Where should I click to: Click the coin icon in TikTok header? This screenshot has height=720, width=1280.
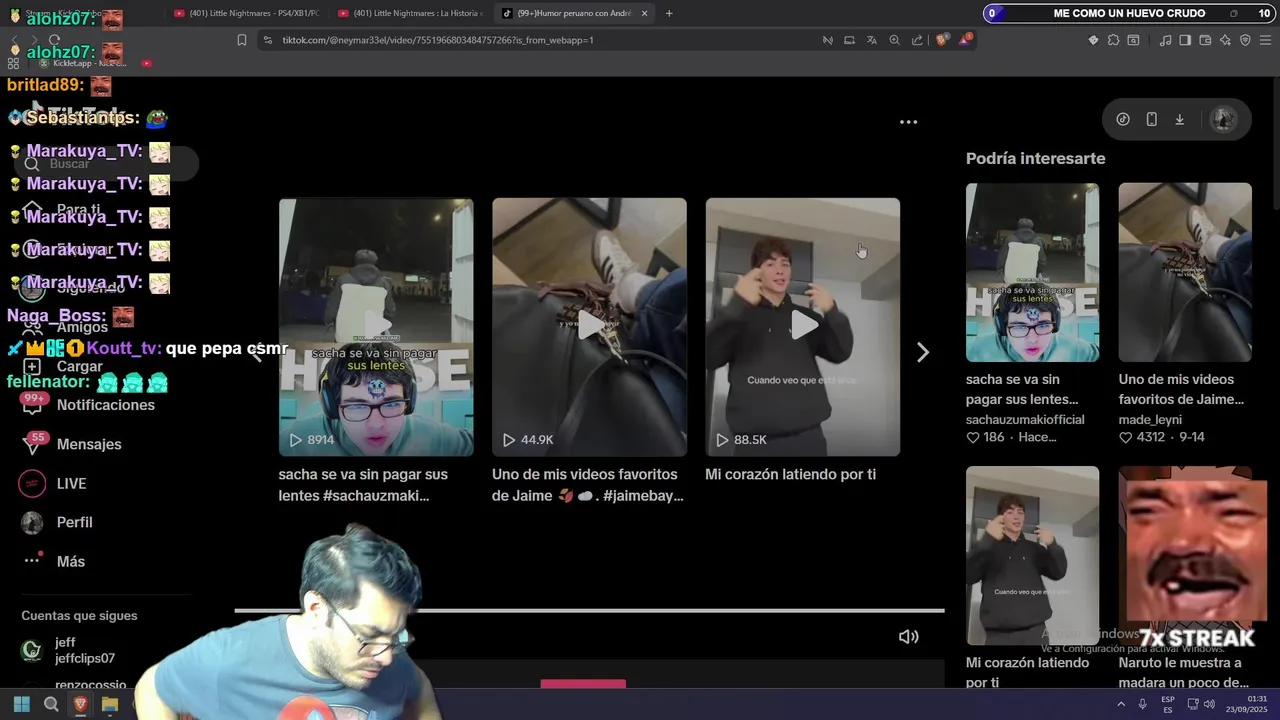click(x=1123, y=119)
